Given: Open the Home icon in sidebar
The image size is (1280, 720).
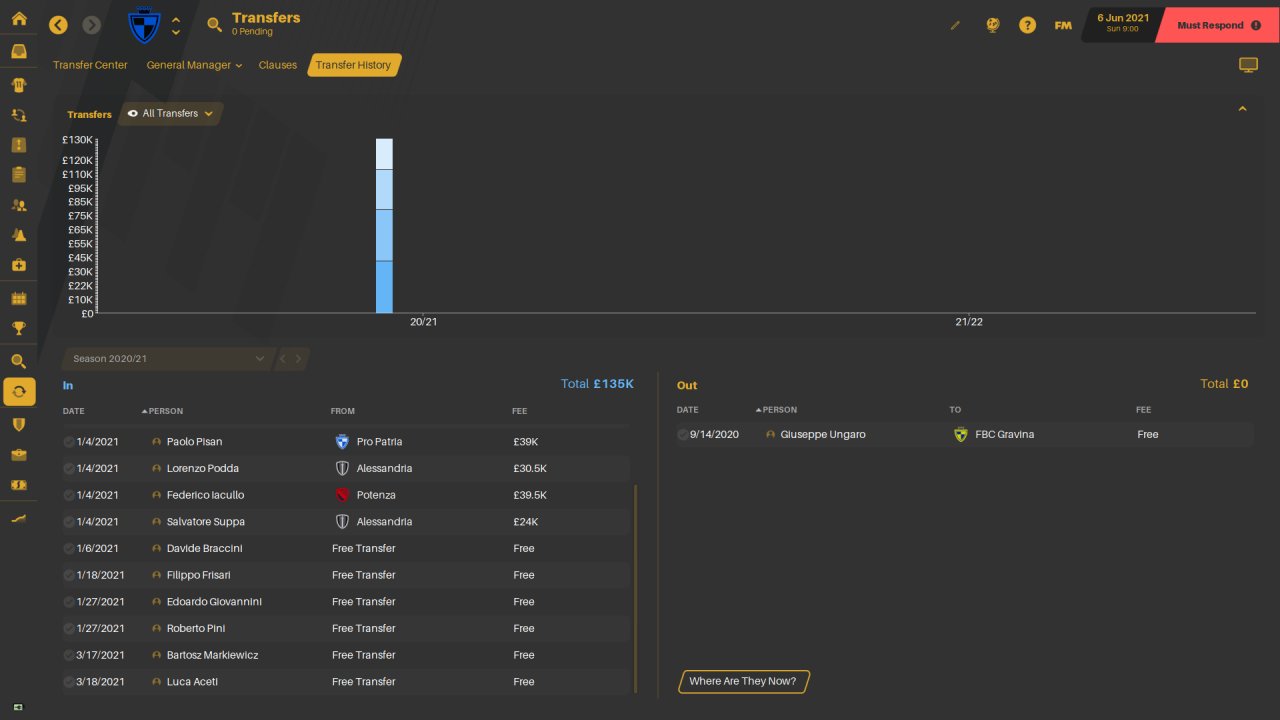Looking at the screenshot, I should pyautogui.click(x=19, y=18).
